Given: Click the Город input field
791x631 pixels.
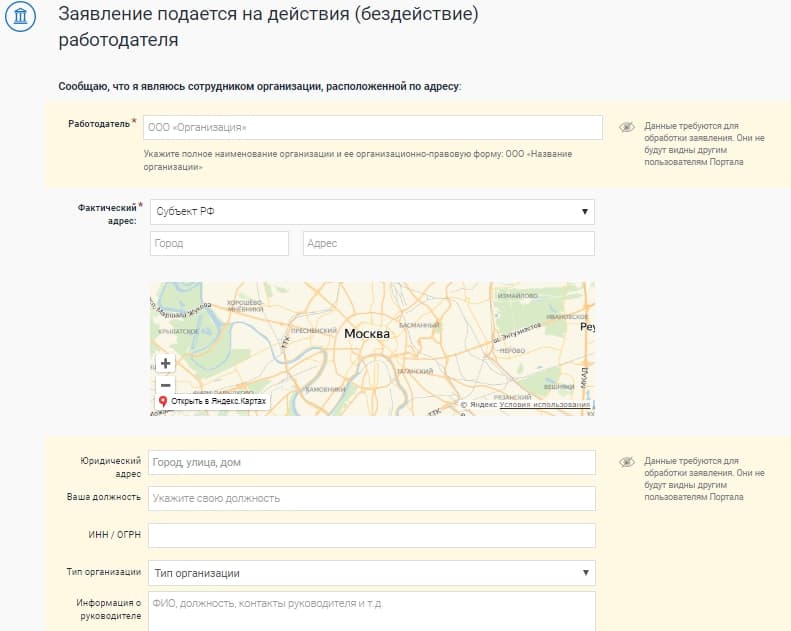Looking at the screenshot, I should pos(219,243).
